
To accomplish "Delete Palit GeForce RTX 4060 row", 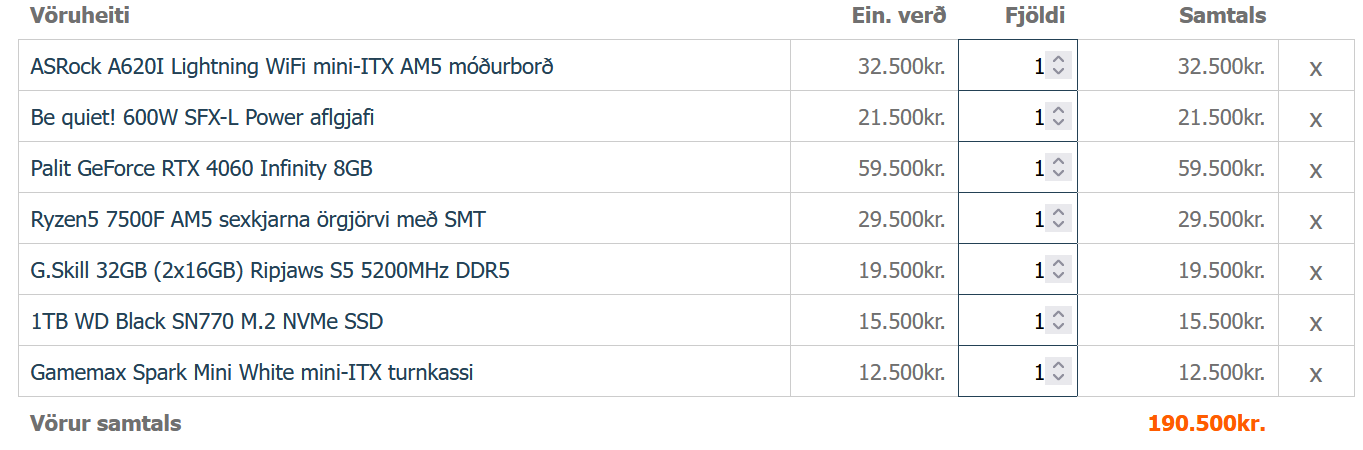I will pos(1316,170).
